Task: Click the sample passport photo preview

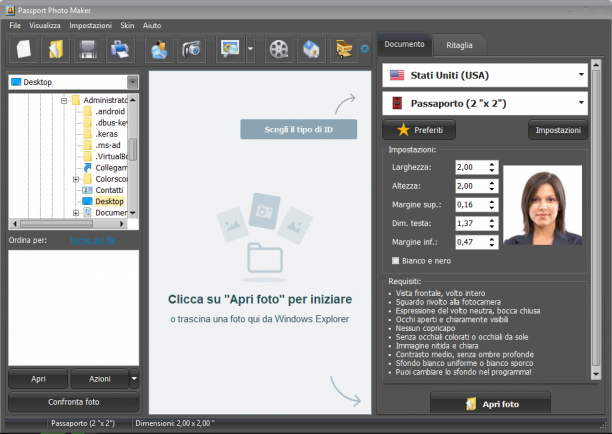Action: tap(543, 205)
